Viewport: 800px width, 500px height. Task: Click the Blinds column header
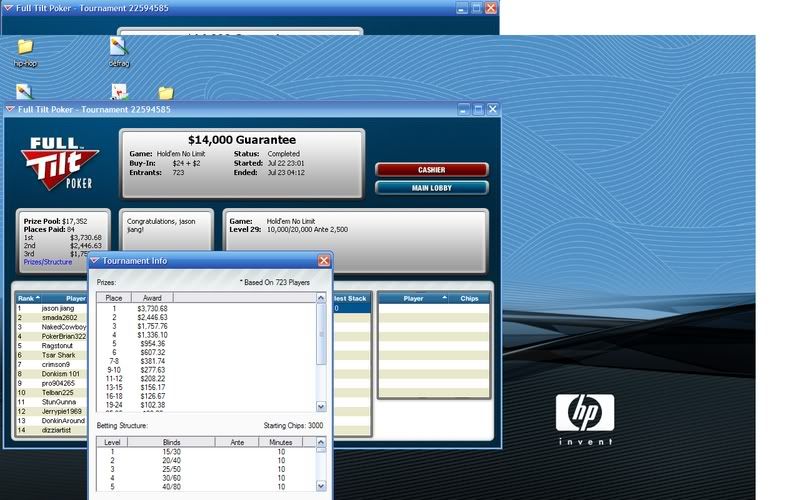click(x=171, y=442)
